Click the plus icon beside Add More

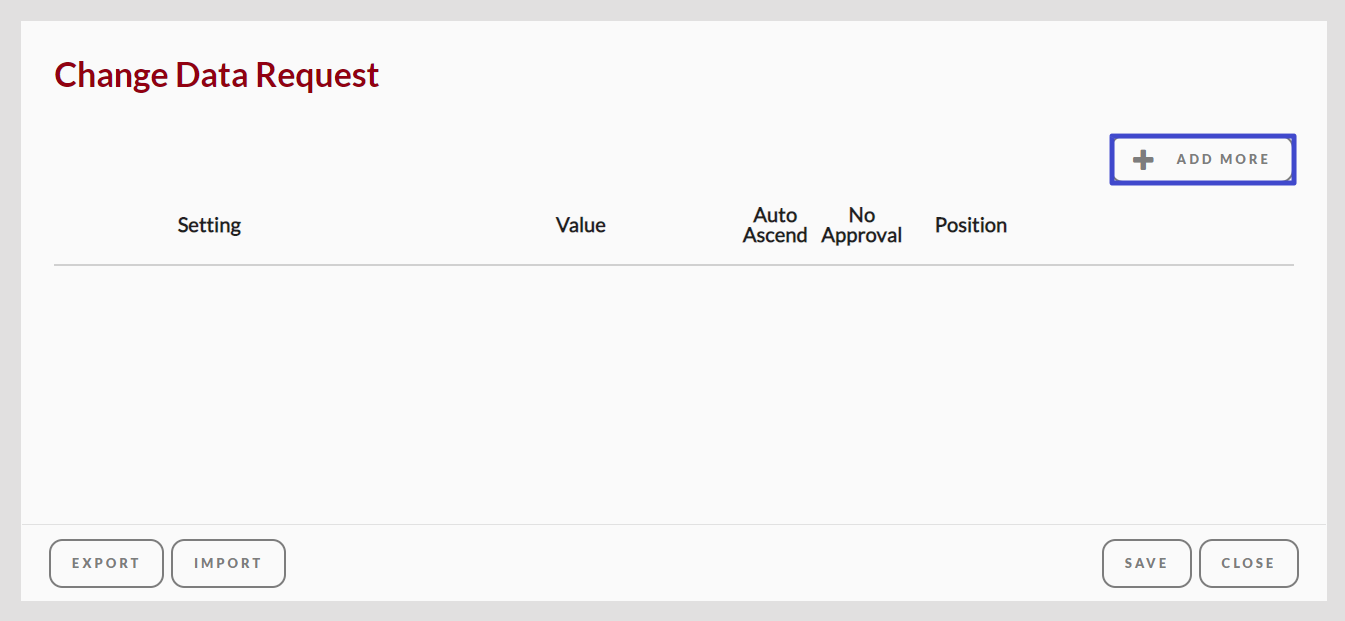[x=1143, y=160]
